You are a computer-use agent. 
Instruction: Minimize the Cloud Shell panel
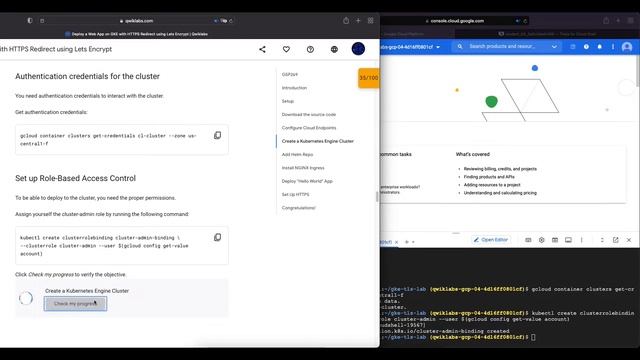pos(602,240)
